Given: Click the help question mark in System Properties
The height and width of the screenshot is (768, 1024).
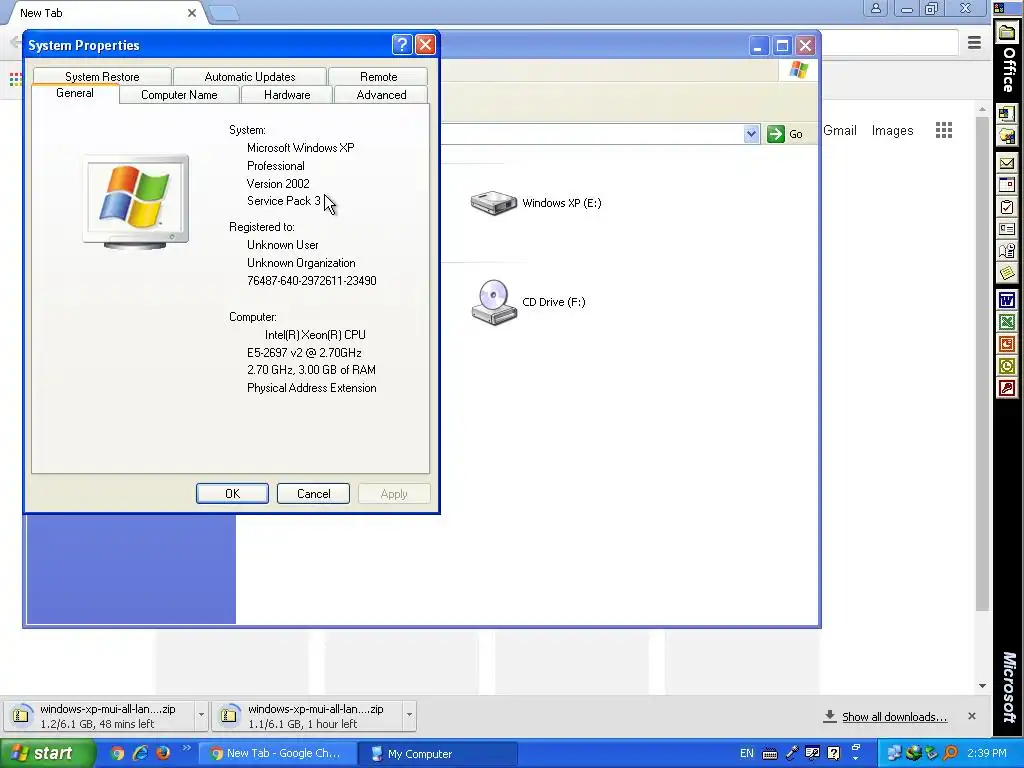Looking at the screenshot, I should click(402, 44).
